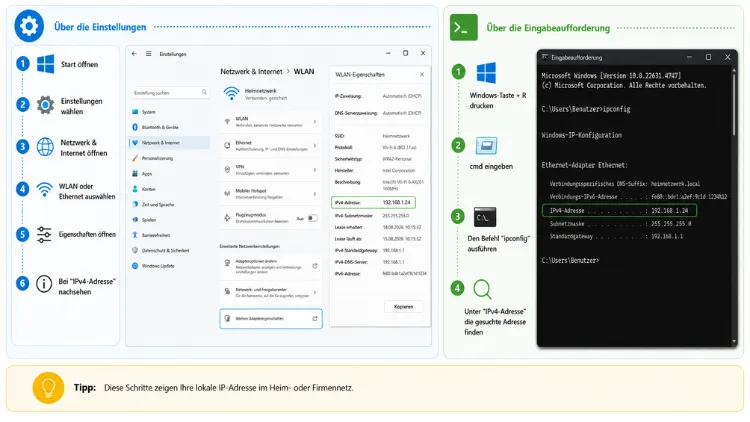
Task: Click the "Standardgateway" line in the command prompt
Action: [616, 236]
